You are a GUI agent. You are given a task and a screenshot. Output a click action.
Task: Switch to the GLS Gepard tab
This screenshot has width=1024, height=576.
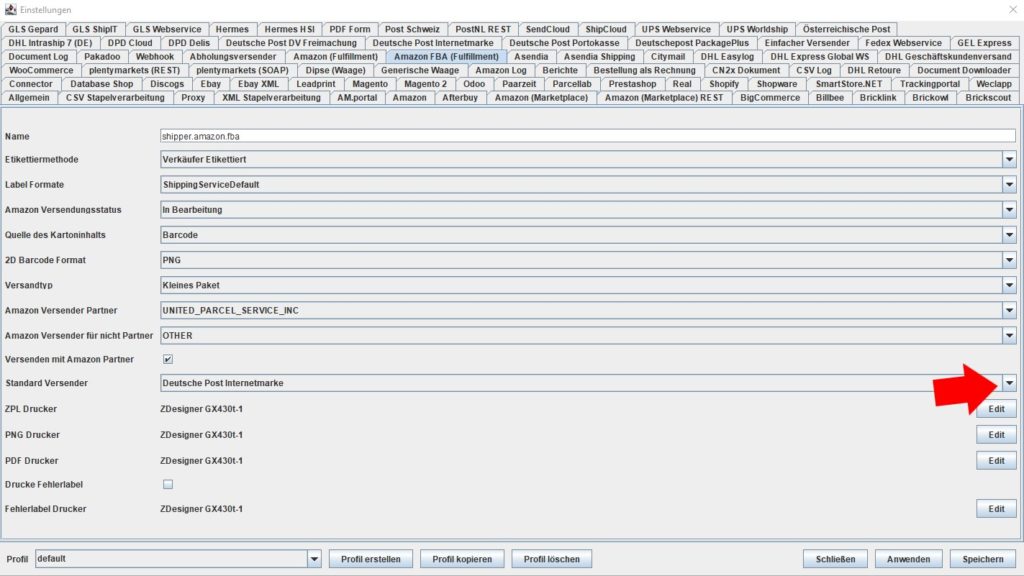(33, 29)
